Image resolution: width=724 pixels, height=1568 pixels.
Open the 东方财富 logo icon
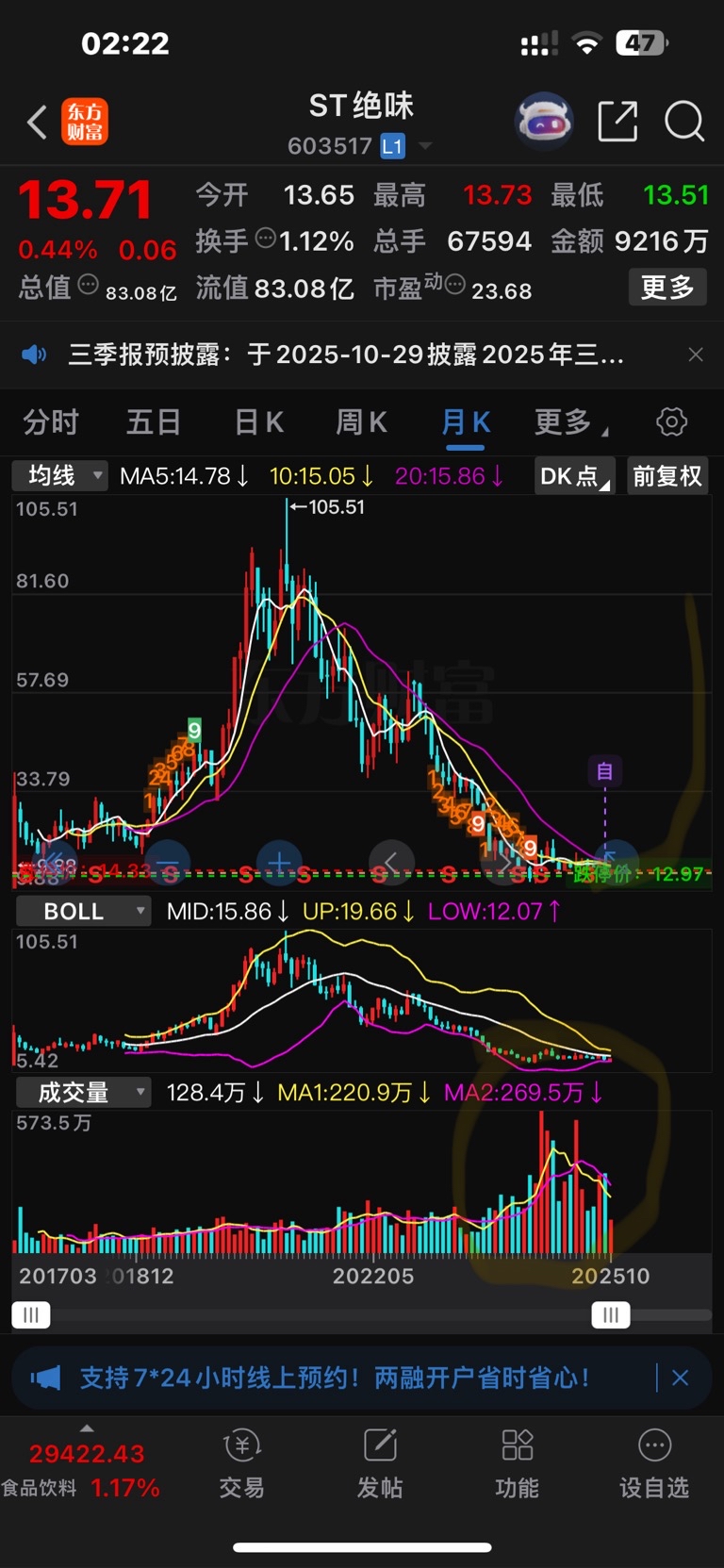[x=85, y=123]
